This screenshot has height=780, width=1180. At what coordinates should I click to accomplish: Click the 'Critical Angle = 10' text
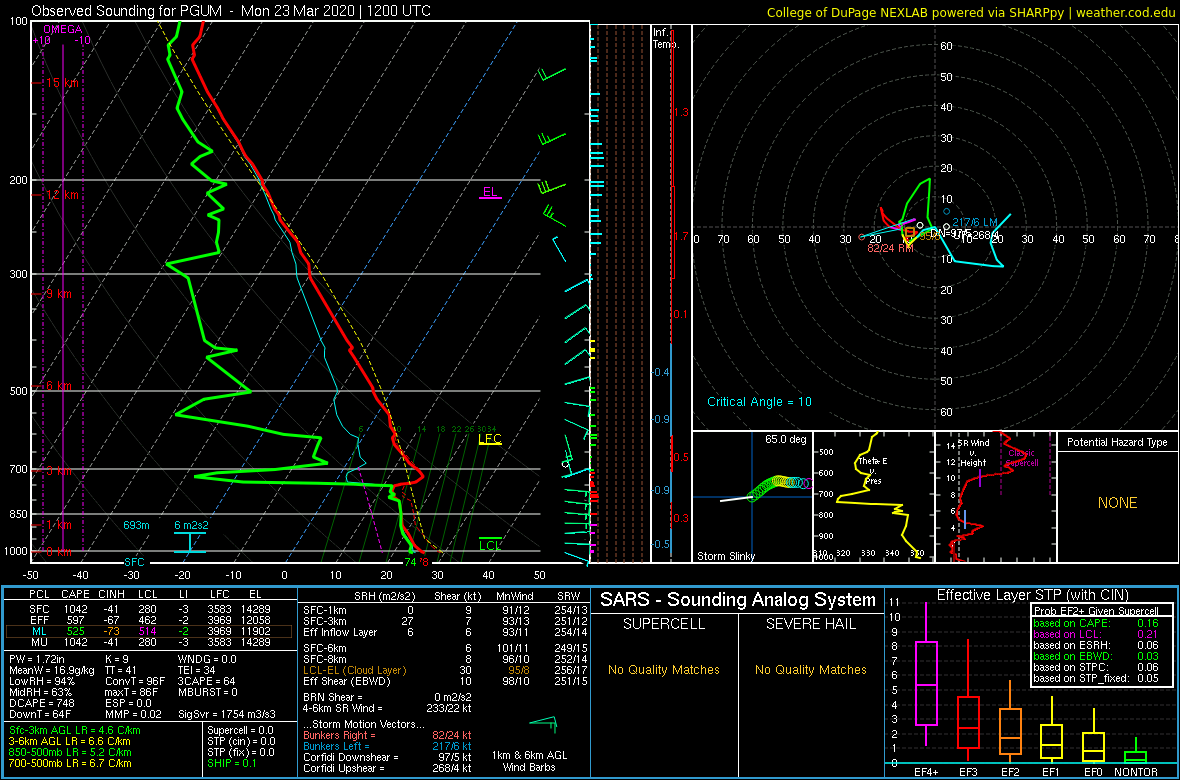coord(759,402)
